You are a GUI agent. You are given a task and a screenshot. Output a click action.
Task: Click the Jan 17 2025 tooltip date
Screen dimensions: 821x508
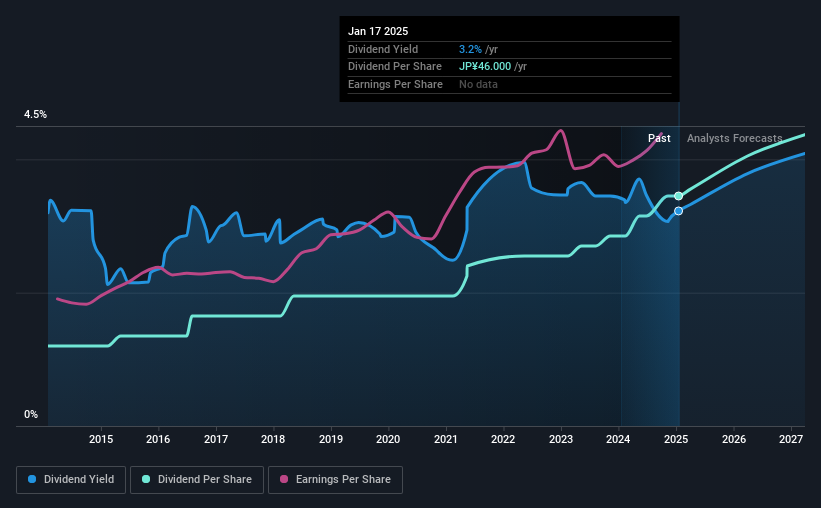pyautogui.click(x=378, y=31)
